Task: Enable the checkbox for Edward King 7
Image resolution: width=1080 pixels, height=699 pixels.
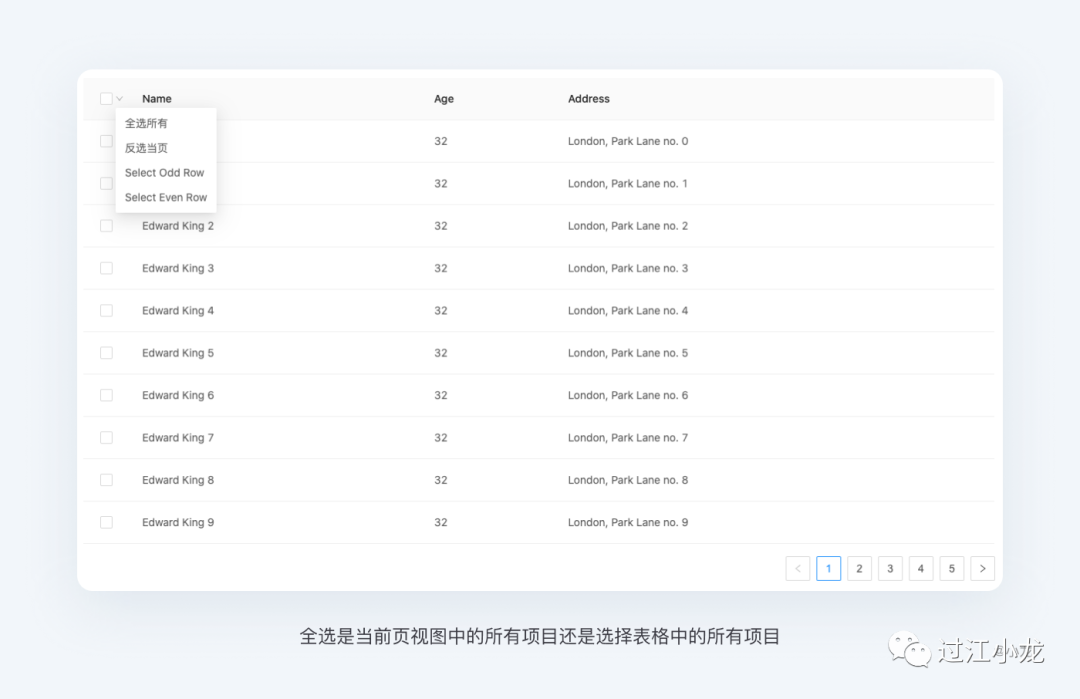Action: [x=106, y=438]
